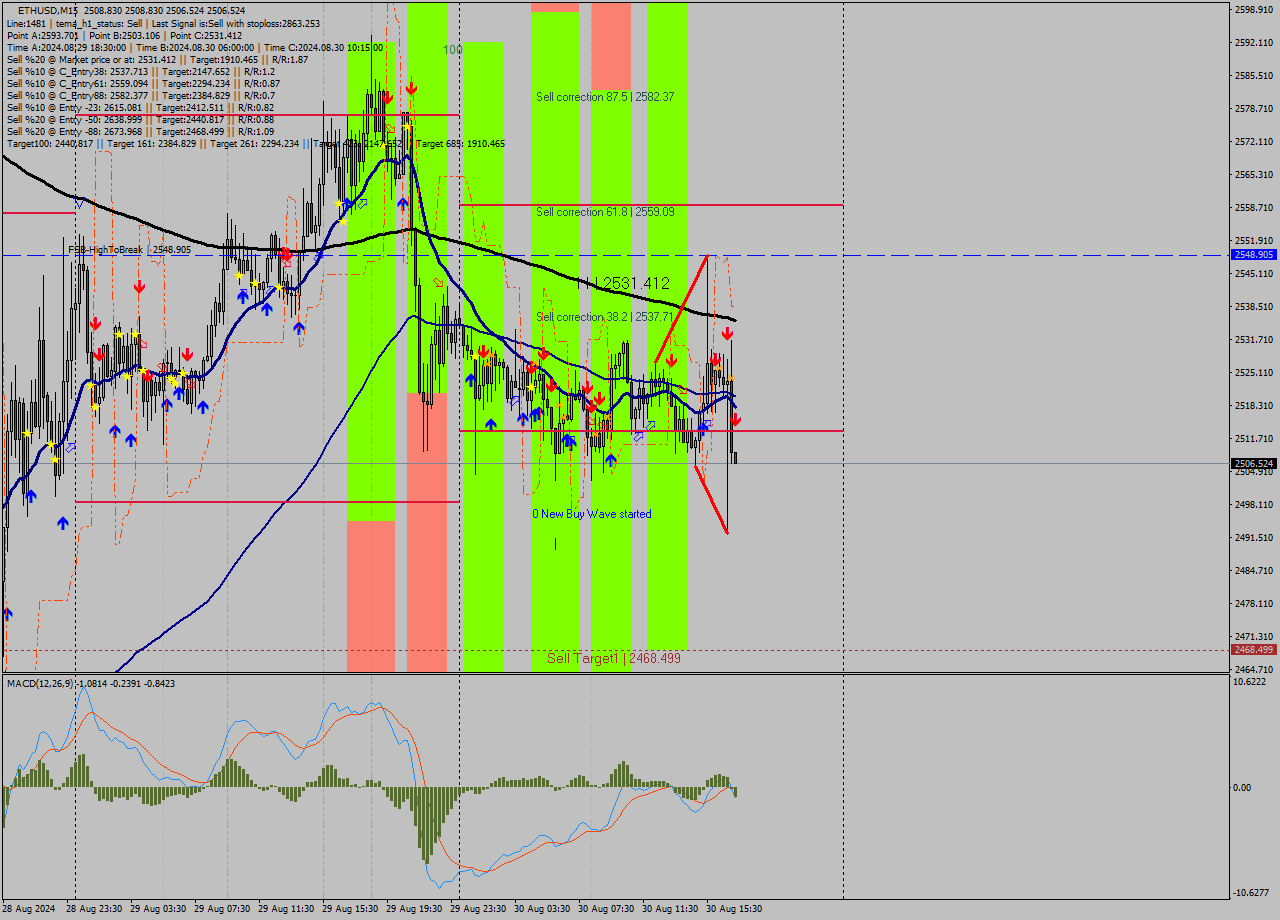Click the '| | | 2531.412' chart label

[623, 284]
